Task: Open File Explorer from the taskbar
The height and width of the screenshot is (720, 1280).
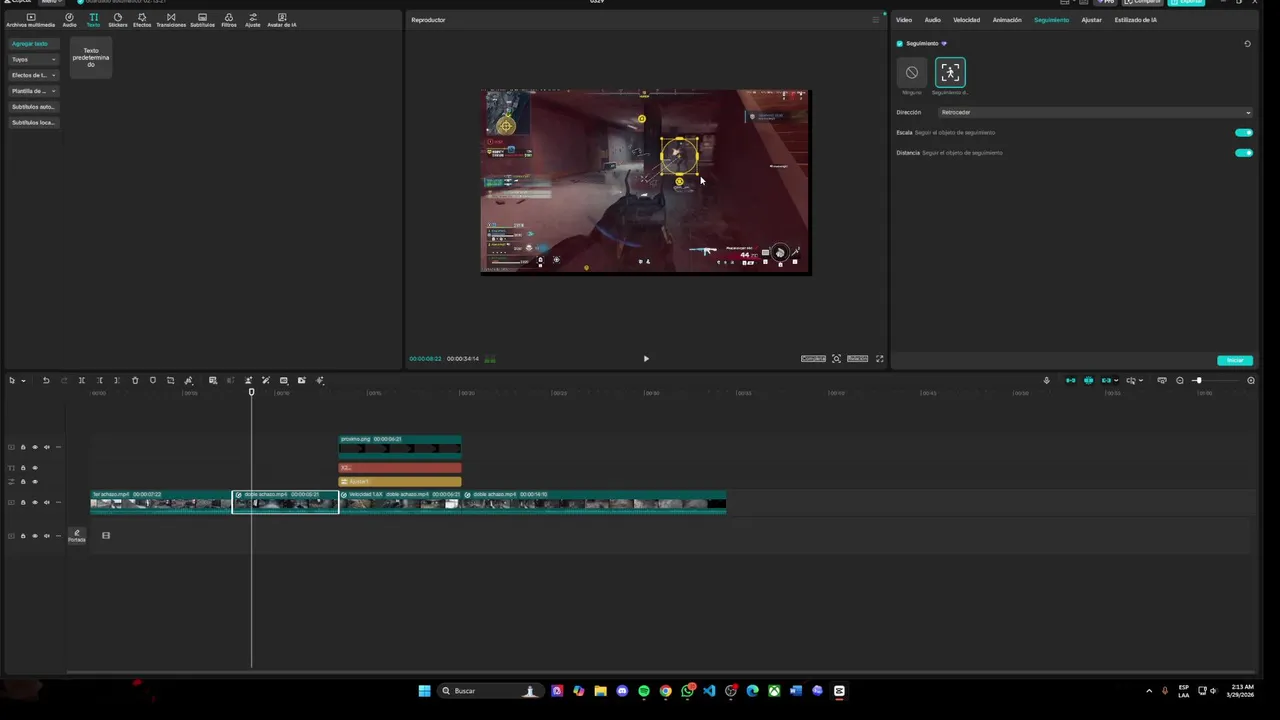Action: (600, 691)
